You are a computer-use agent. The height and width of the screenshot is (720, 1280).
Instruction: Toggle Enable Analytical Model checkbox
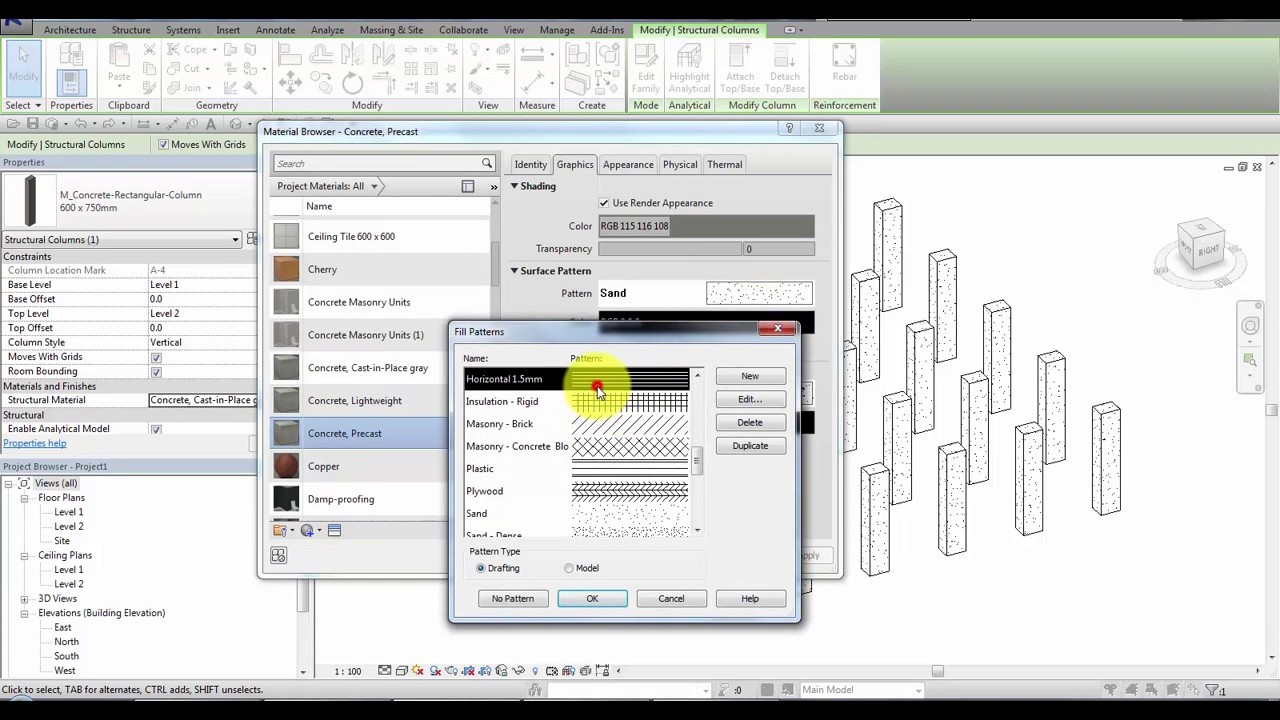[156, 429]
